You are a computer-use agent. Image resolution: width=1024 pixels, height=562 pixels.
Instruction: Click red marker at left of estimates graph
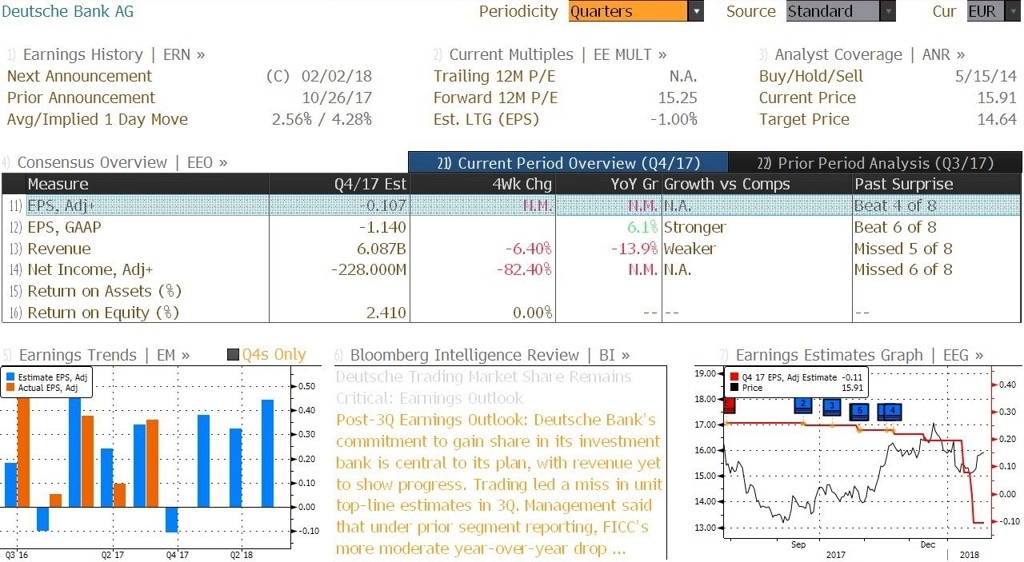729,405
